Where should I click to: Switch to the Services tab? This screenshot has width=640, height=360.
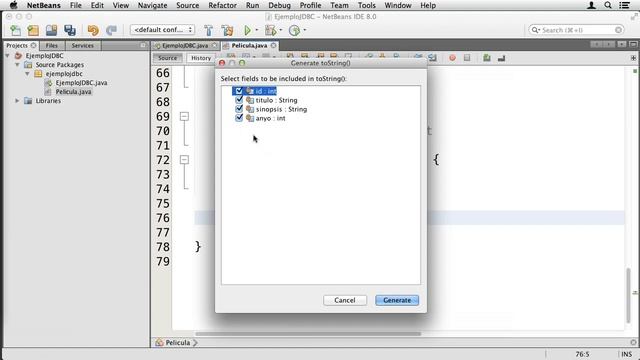click(x=83, y=45)
